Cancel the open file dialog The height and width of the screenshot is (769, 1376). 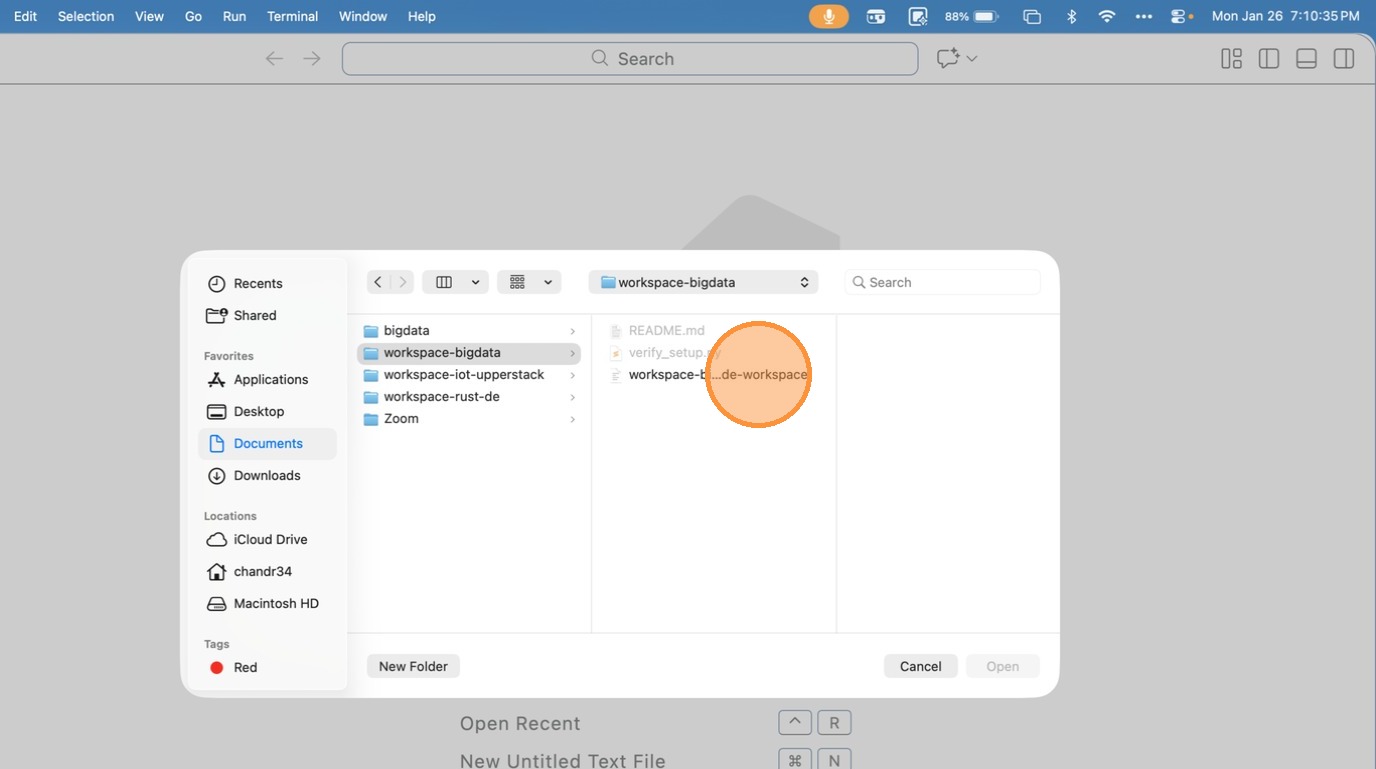pos(921,666)
